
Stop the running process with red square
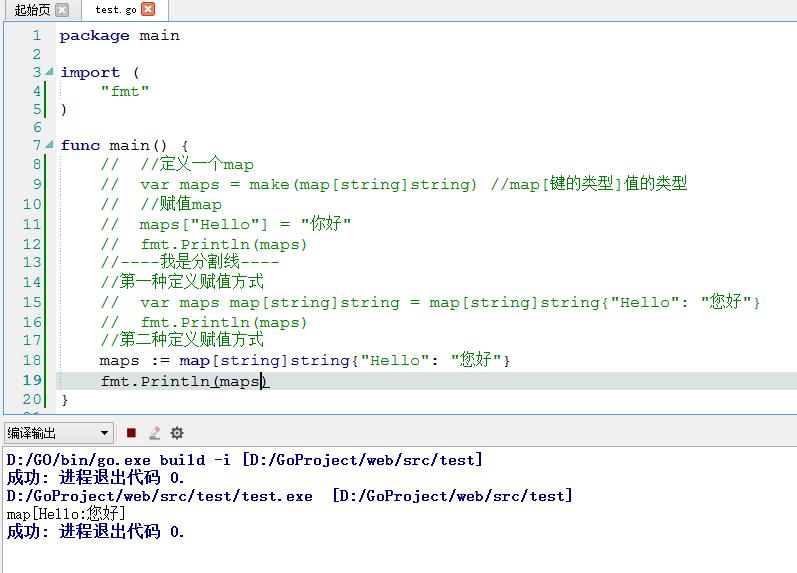(x=131, y=433)
